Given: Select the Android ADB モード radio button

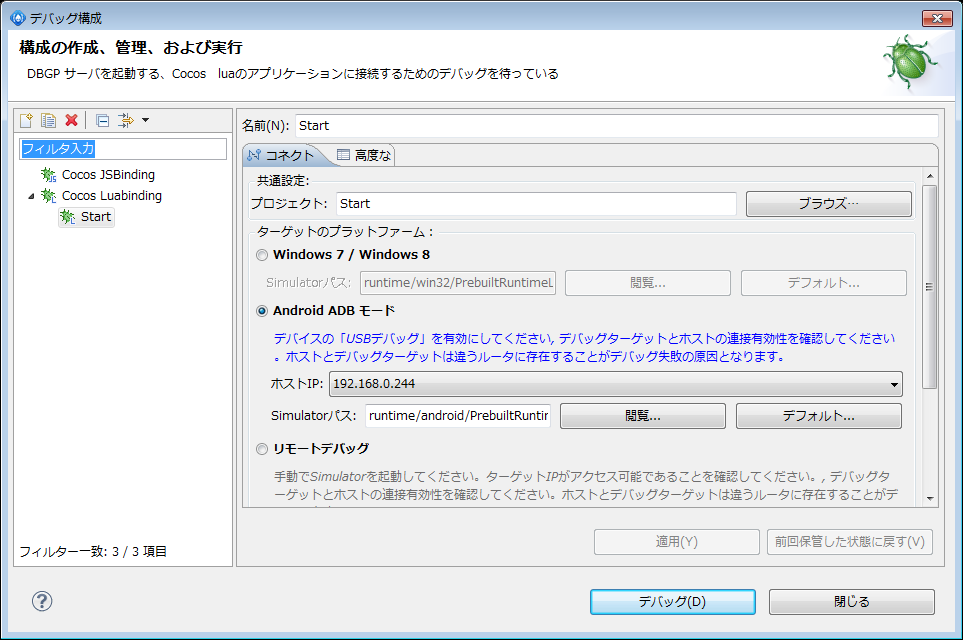Looking at the screenshot, I should [262, 310].
